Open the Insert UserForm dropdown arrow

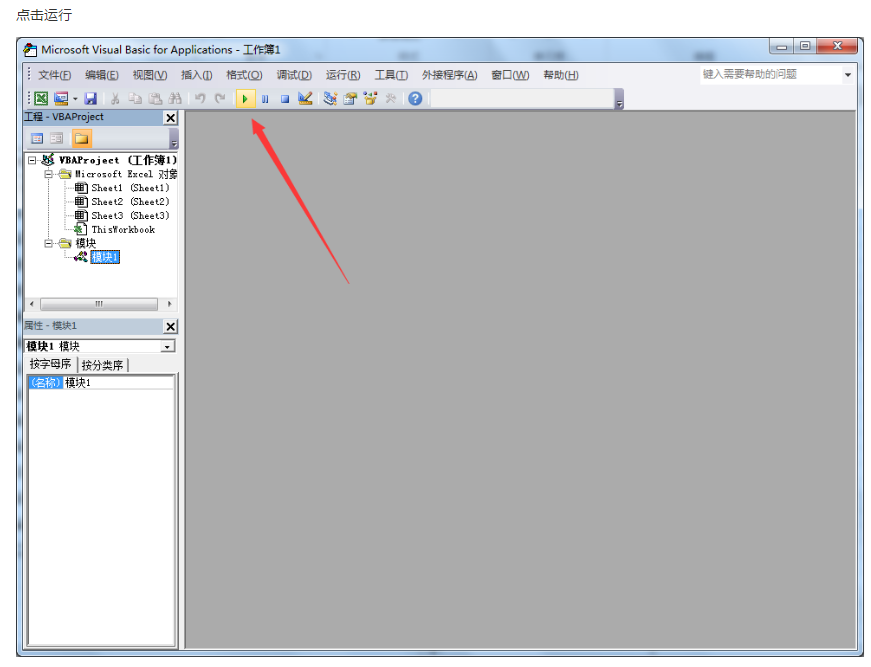click(75, 99)
